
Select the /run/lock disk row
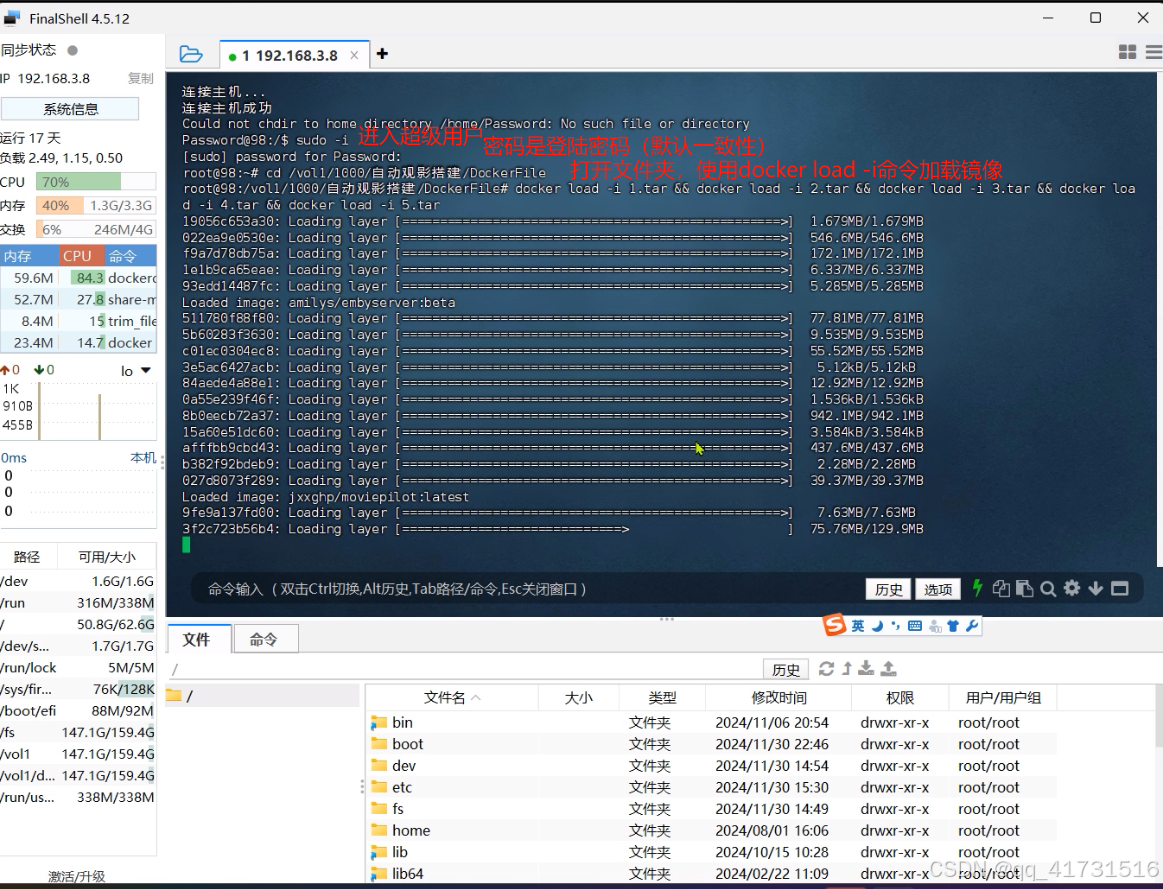click(78, 667)
